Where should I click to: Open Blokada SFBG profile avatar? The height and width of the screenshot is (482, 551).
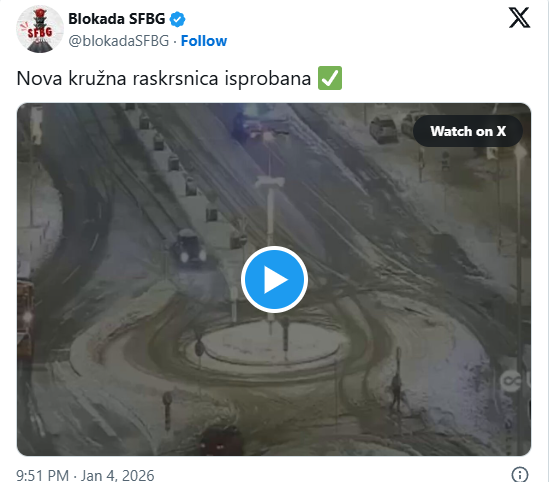(x=40, y=30)
